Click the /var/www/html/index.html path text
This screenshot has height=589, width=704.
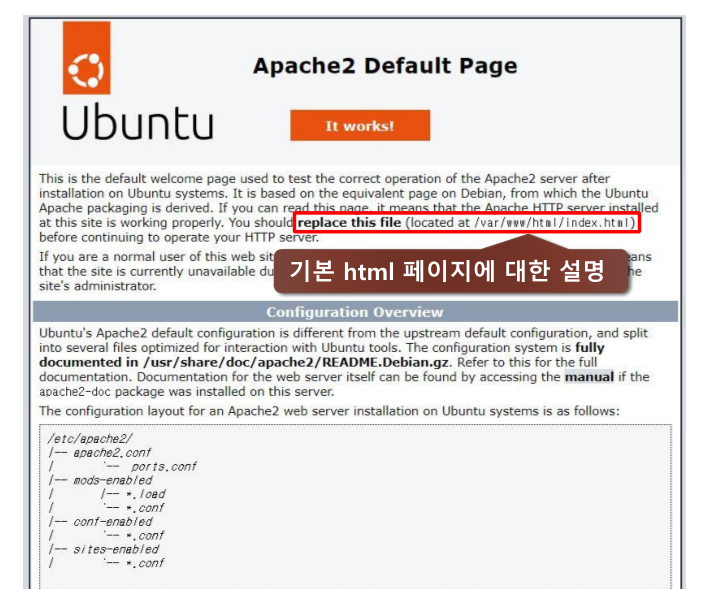(x=553, y=223)
